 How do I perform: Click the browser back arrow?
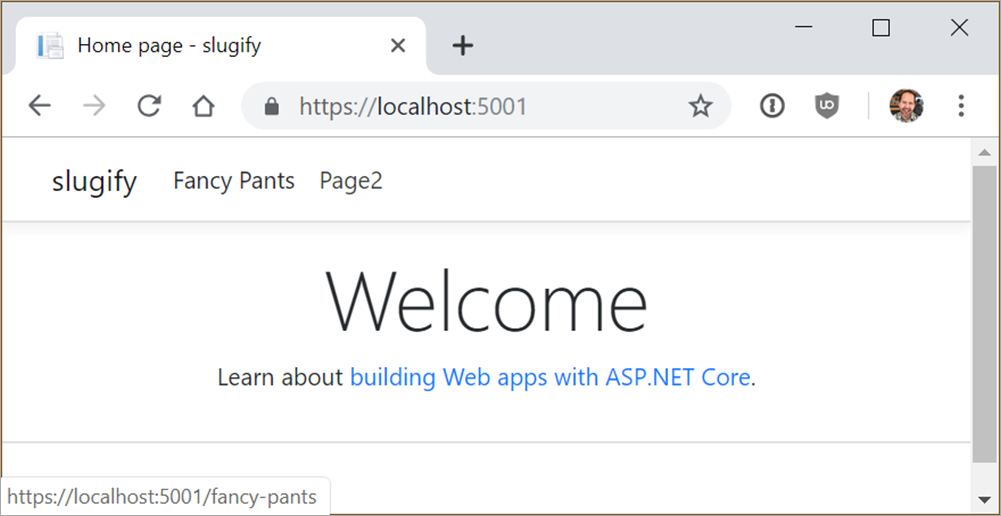(39, 106)
